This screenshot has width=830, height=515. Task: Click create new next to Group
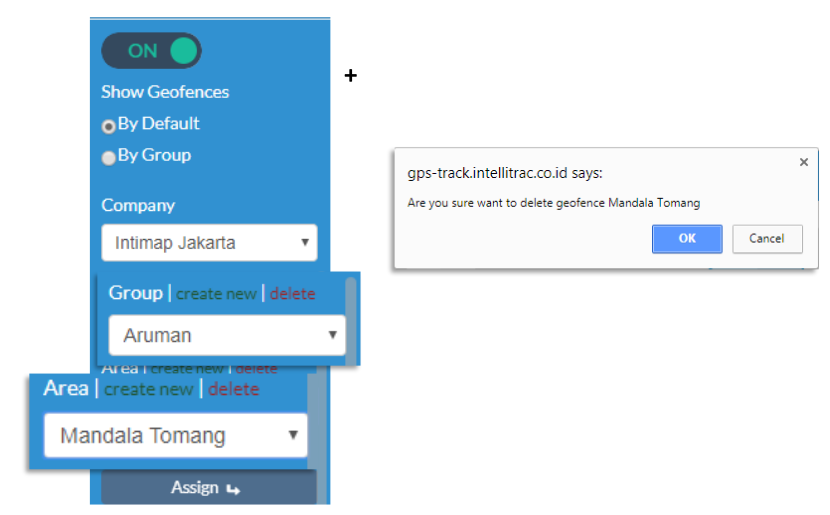tap(216, 294)
